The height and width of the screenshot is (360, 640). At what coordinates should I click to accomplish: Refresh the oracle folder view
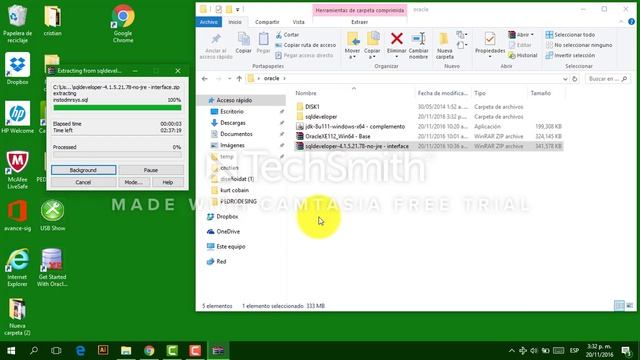point(575,78)
